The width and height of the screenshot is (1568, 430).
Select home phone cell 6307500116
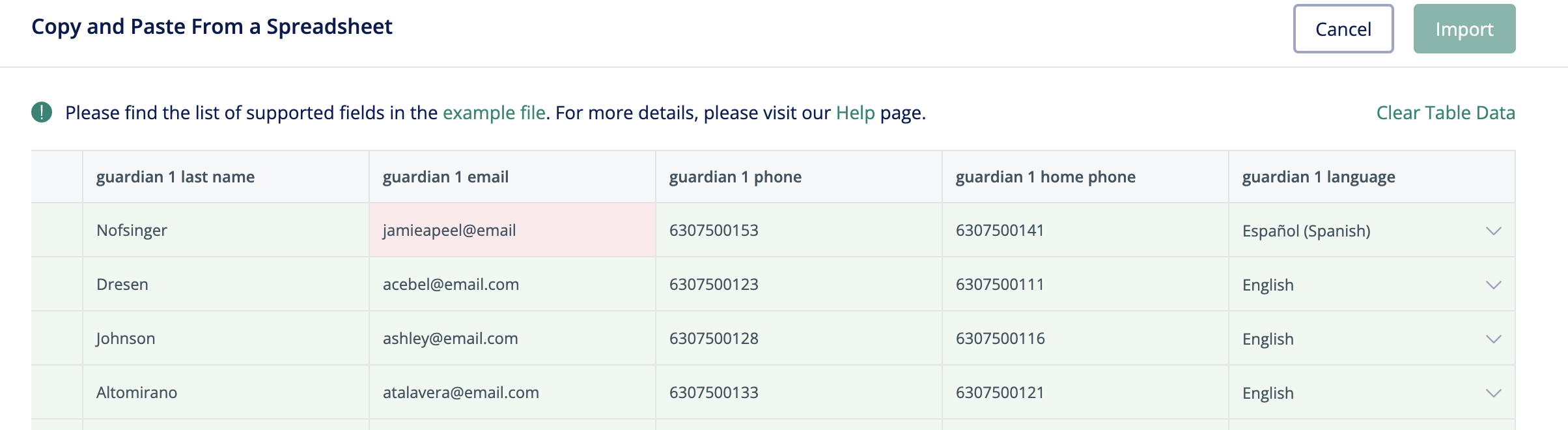click(x=1085, y=338)
